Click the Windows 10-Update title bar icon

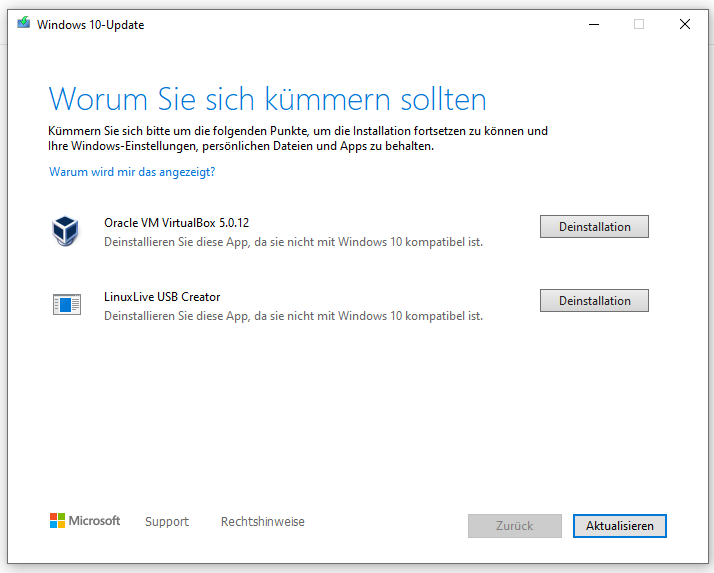tap(24, 22)
